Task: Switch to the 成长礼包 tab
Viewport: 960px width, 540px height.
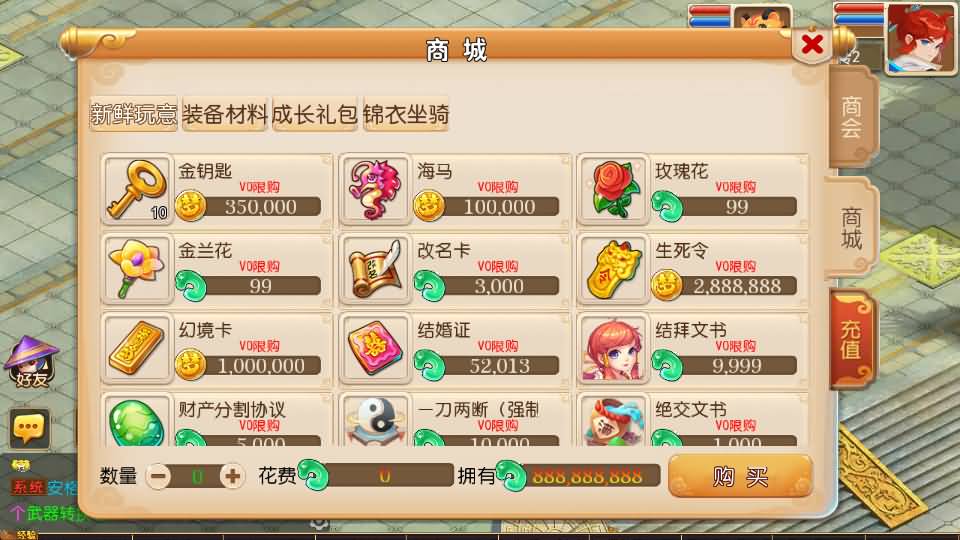Action: (315, 114)
